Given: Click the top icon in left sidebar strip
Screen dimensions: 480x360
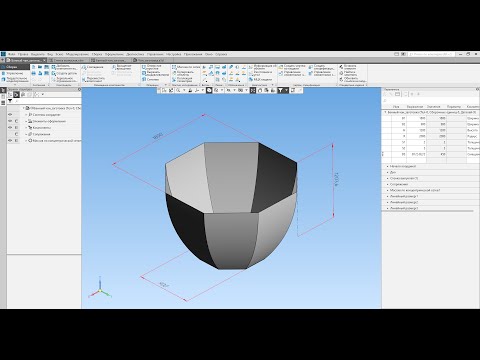Looking at the screenshot, I should click(x=3, y=90).
